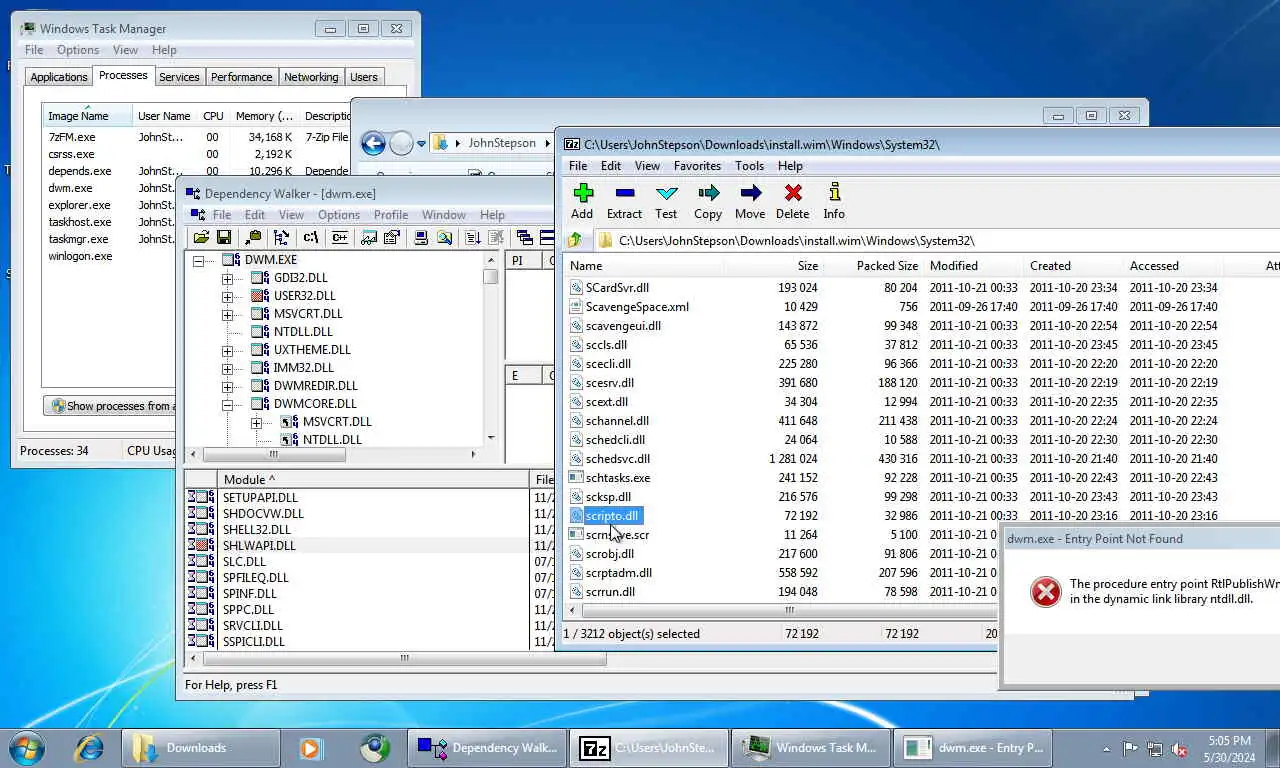
Task: Click the Configure Search Order magnifier icon
Action: tap(444, 237)
